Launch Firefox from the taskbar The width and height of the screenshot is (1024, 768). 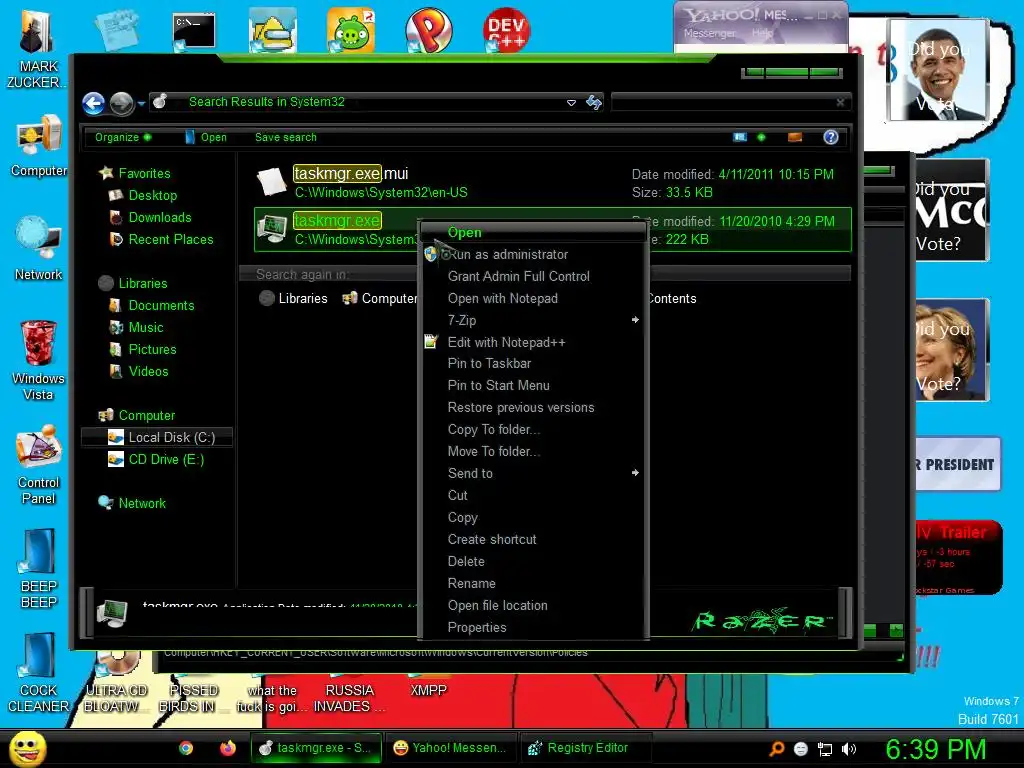pos(227,748)
